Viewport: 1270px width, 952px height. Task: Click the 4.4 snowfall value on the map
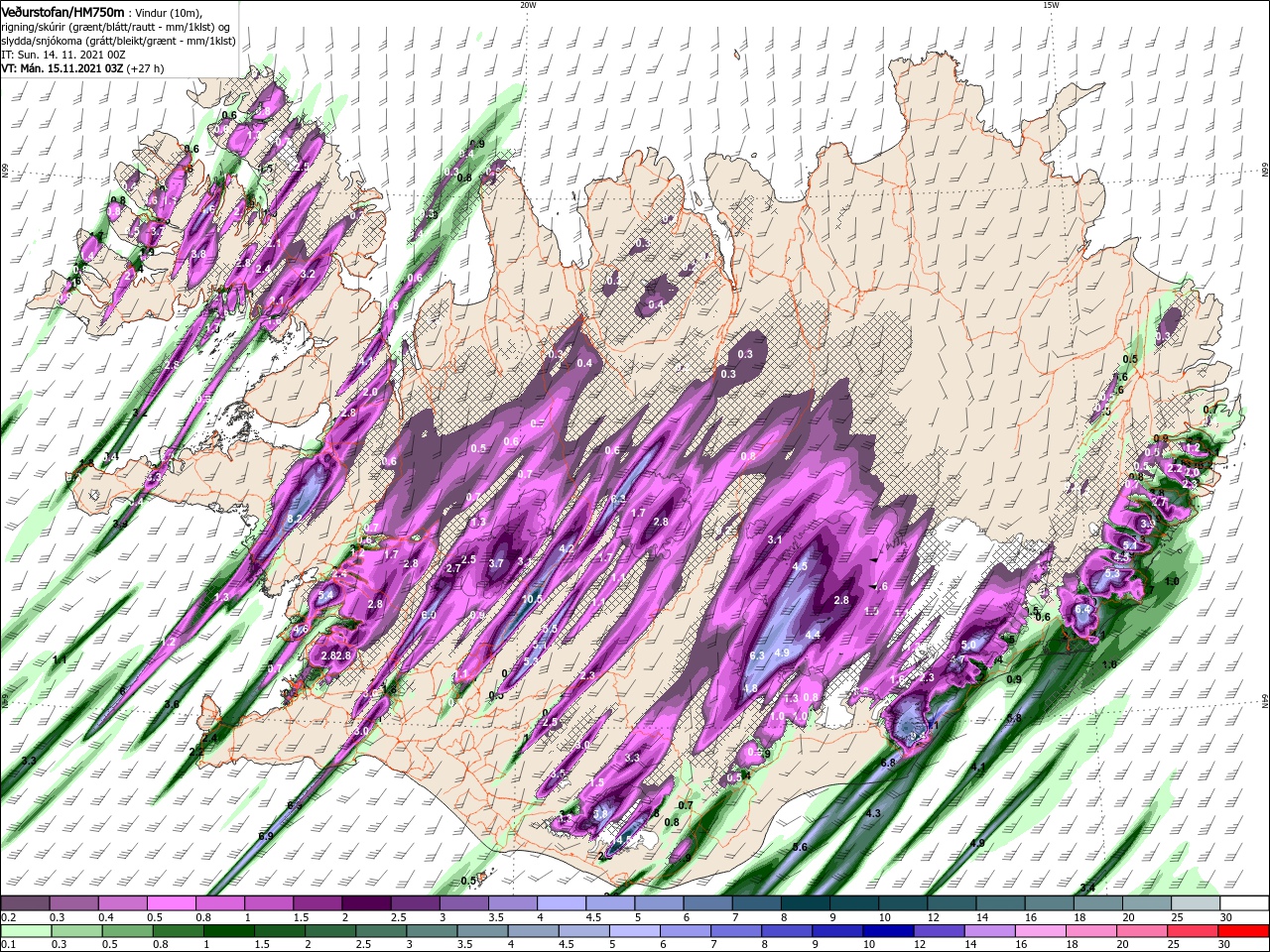coord(813,635)
